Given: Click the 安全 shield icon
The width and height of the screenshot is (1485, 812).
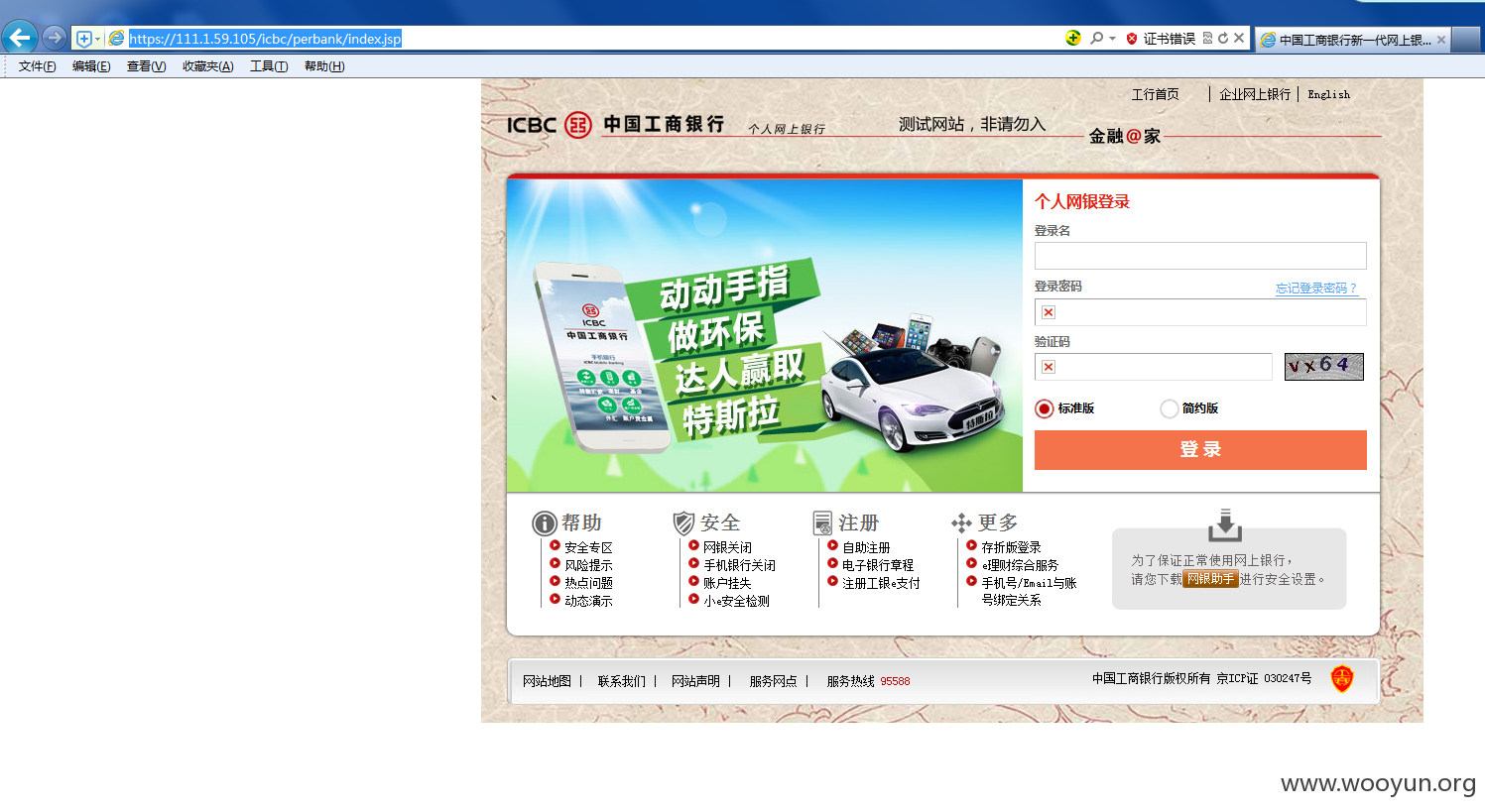Looking at the screenshot, I should (683, 523).
